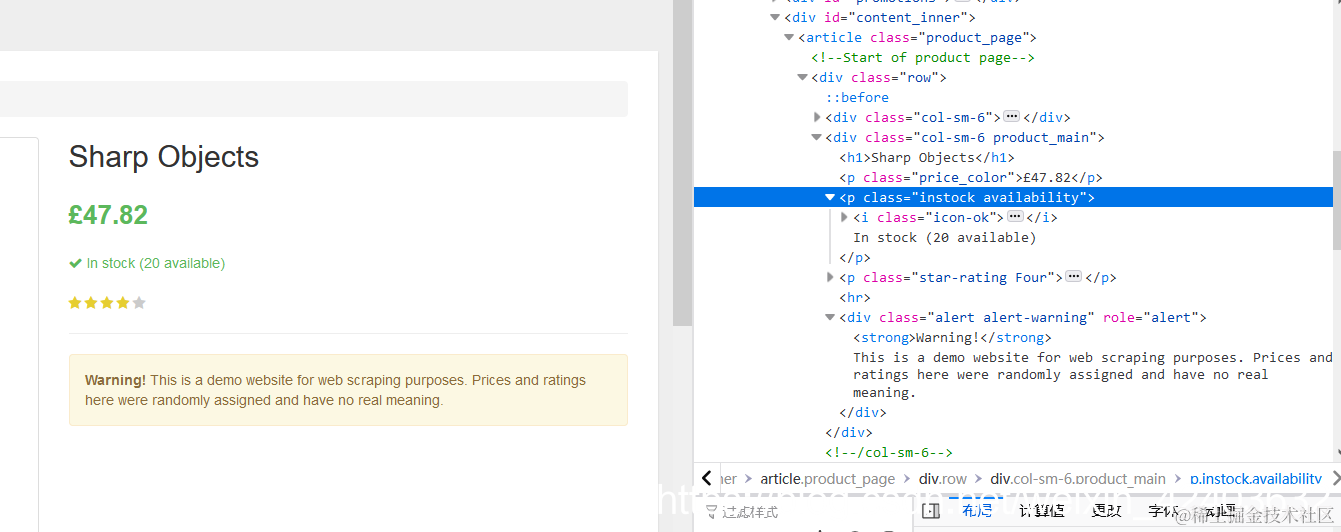Viewport: 1341px width, 532px height.
Task: Collapse the col-sm-6 product_main node
Action: pos(817,137)
